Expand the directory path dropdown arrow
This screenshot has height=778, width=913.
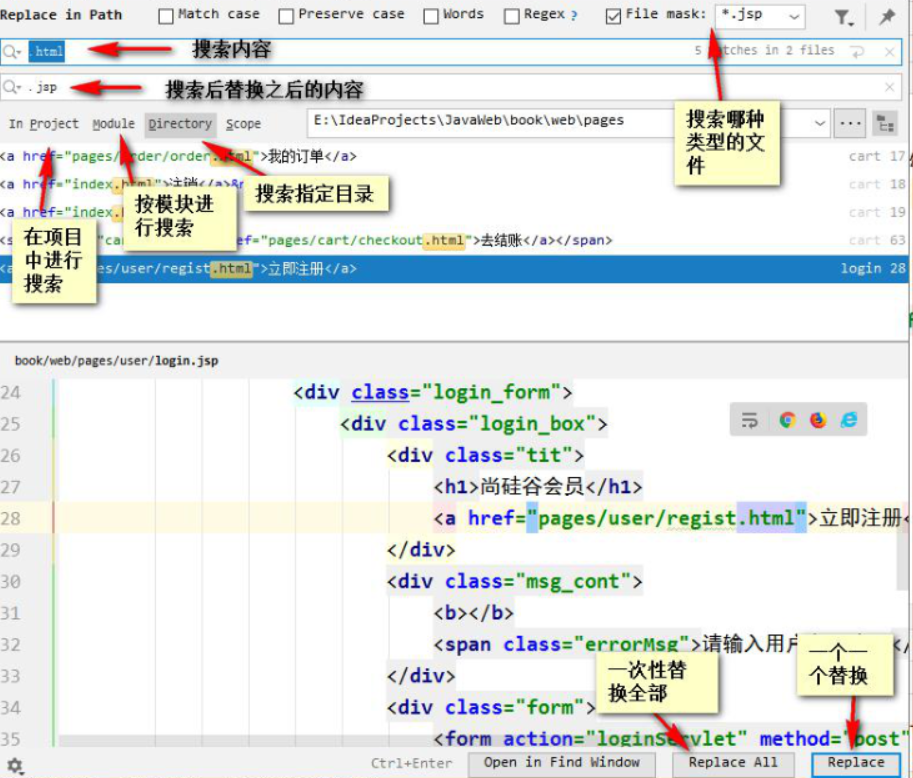(819, 123)
